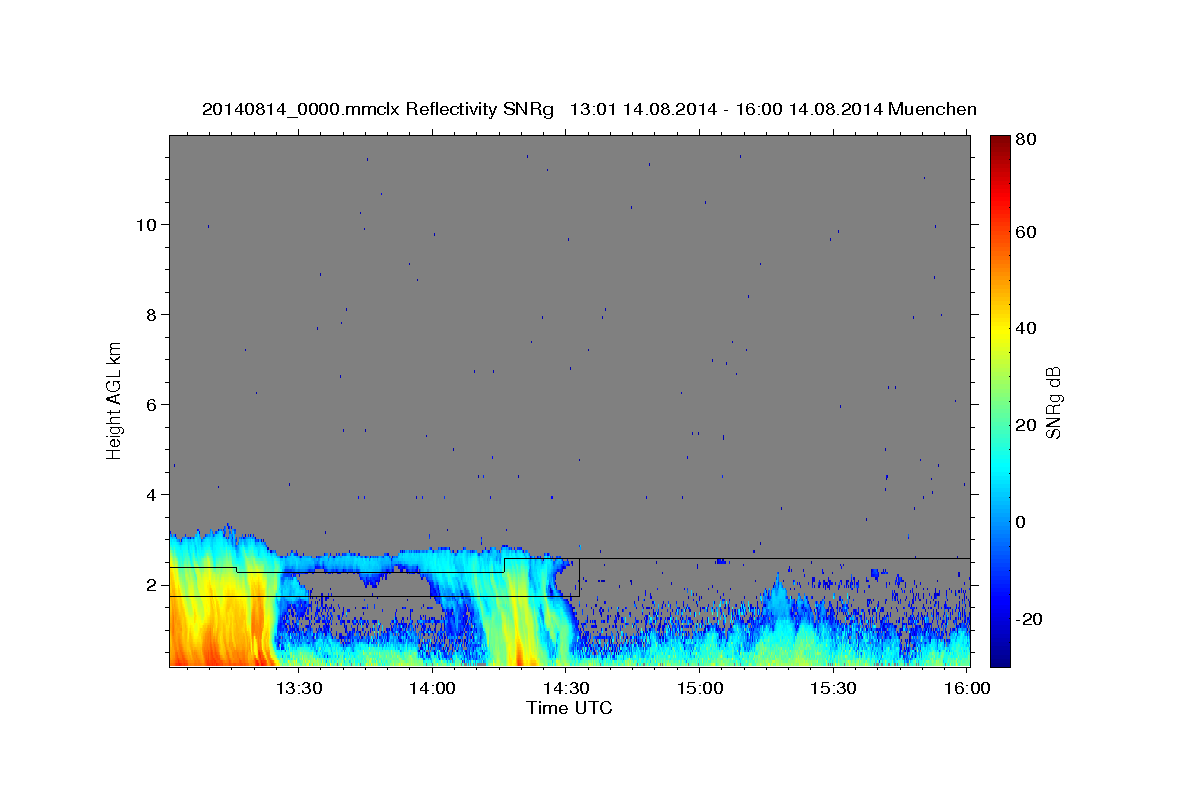The width and height of the screenshot is (1200, 800).
Task: Click the 14:30 time tick label
Action: click(x=566, y=689)
